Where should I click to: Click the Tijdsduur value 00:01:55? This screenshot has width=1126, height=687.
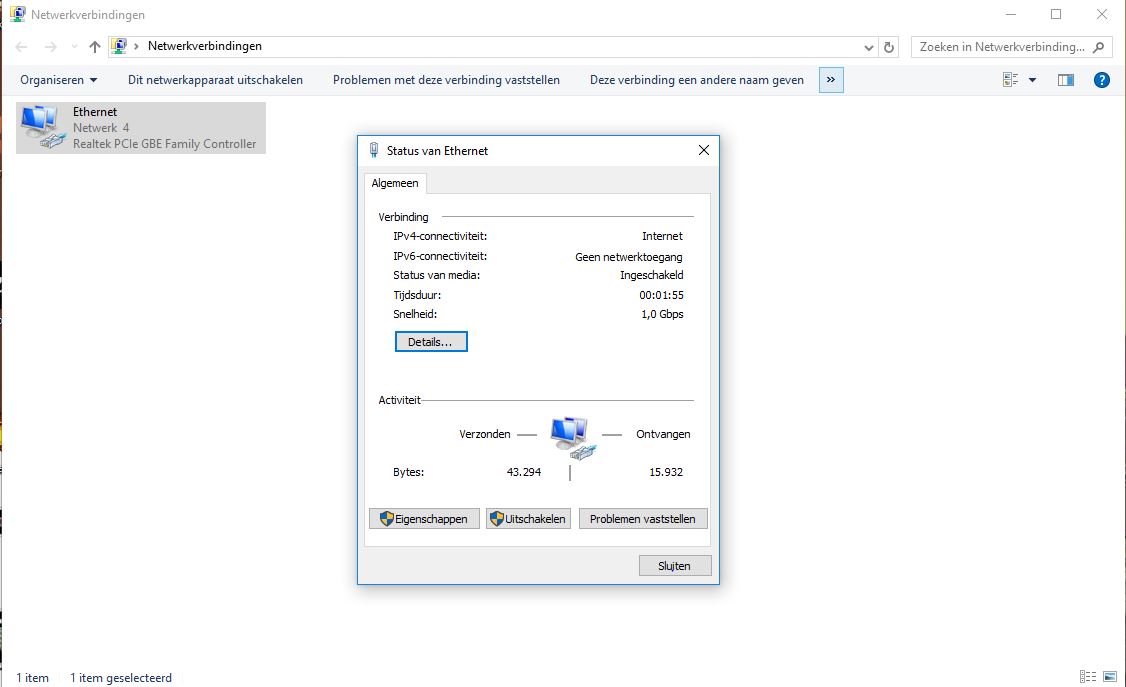click(661, 295)
